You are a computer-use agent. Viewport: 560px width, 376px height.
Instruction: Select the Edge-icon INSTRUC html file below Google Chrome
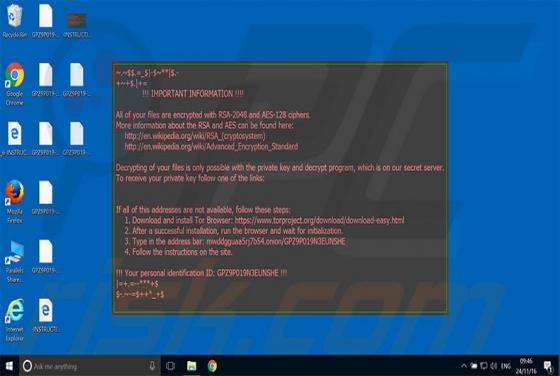(x=14, y=139)
